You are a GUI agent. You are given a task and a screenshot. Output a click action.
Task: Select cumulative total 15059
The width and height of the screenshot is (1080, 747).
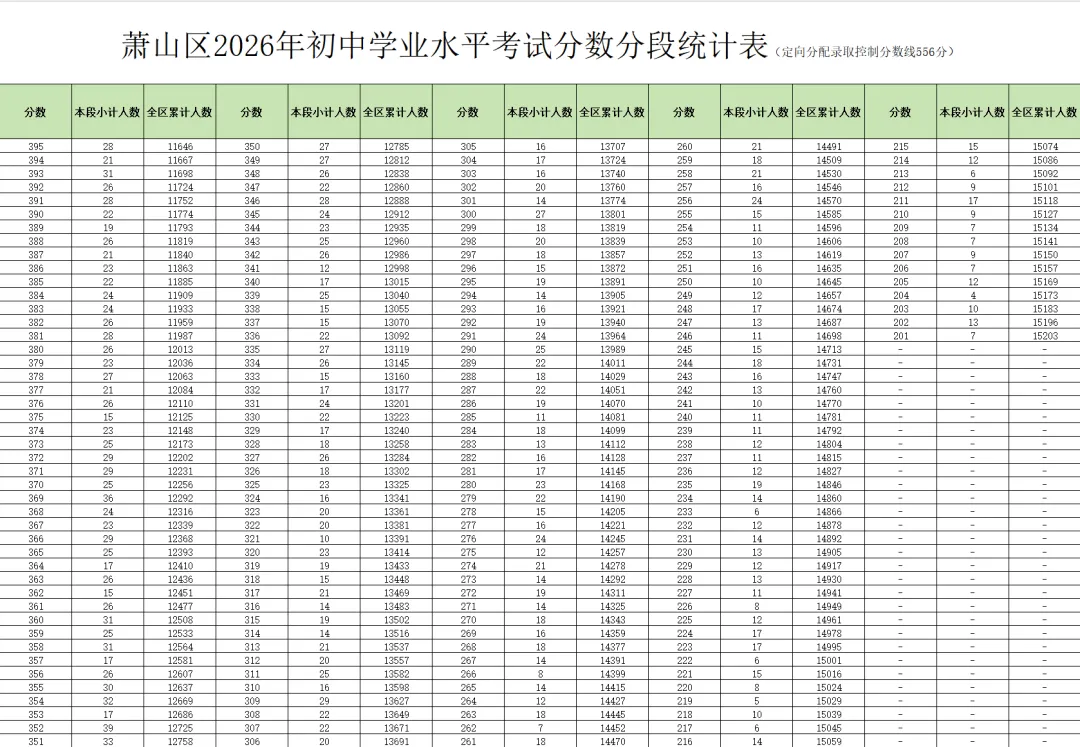829,741
